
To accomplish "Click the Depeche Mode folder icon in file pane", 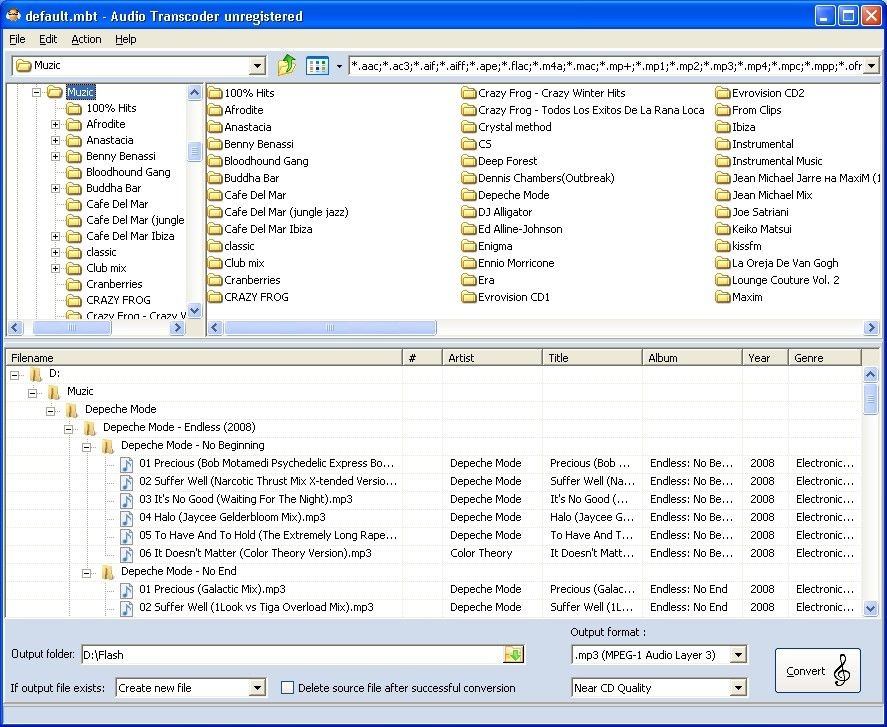I will (x=469, y=195).
